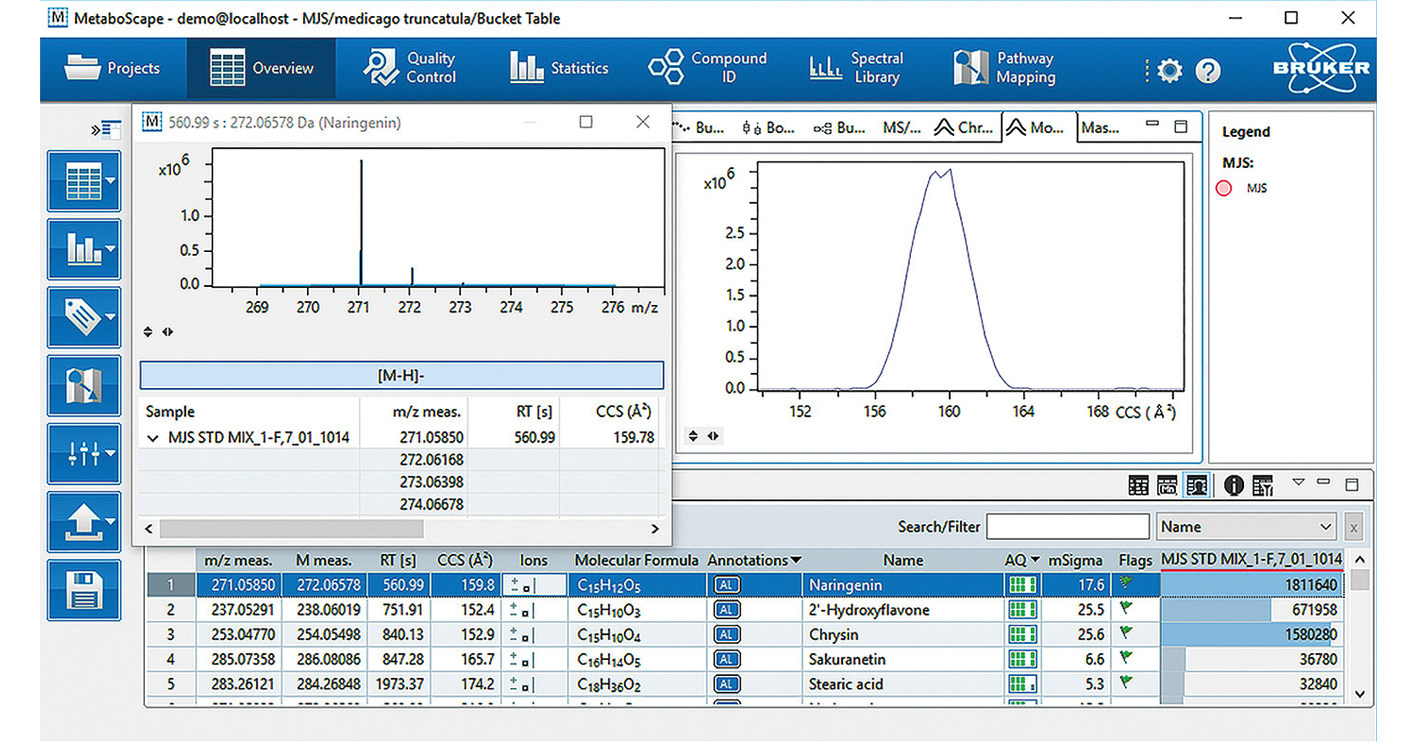Click the ions icon in row 2

(x=523, y=610)
